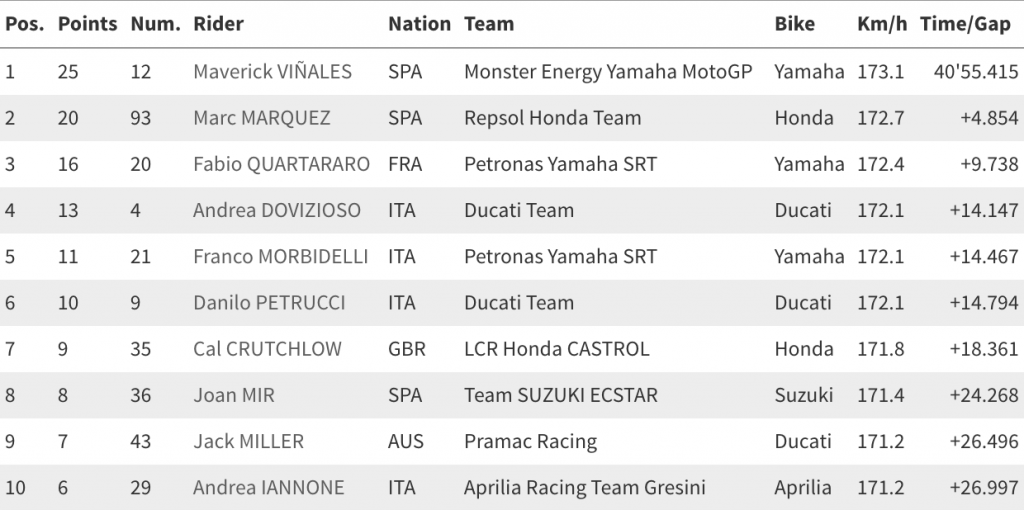The width and height of the screenshot is (1024, 510).
Task: Click the Time/Gap column header
Action: tap(965, 24)
